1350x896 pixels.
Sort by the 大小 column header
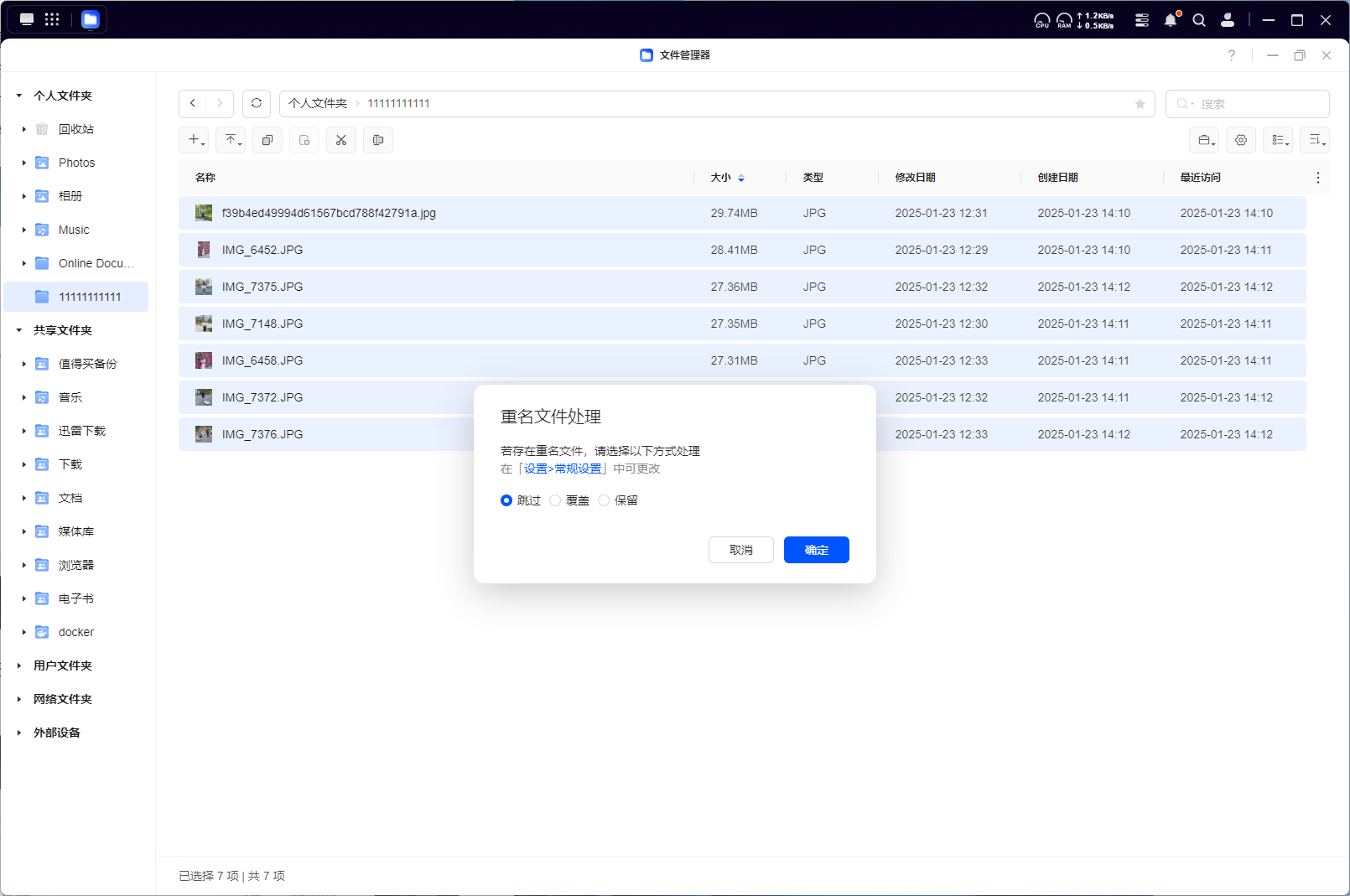[721, 178]
